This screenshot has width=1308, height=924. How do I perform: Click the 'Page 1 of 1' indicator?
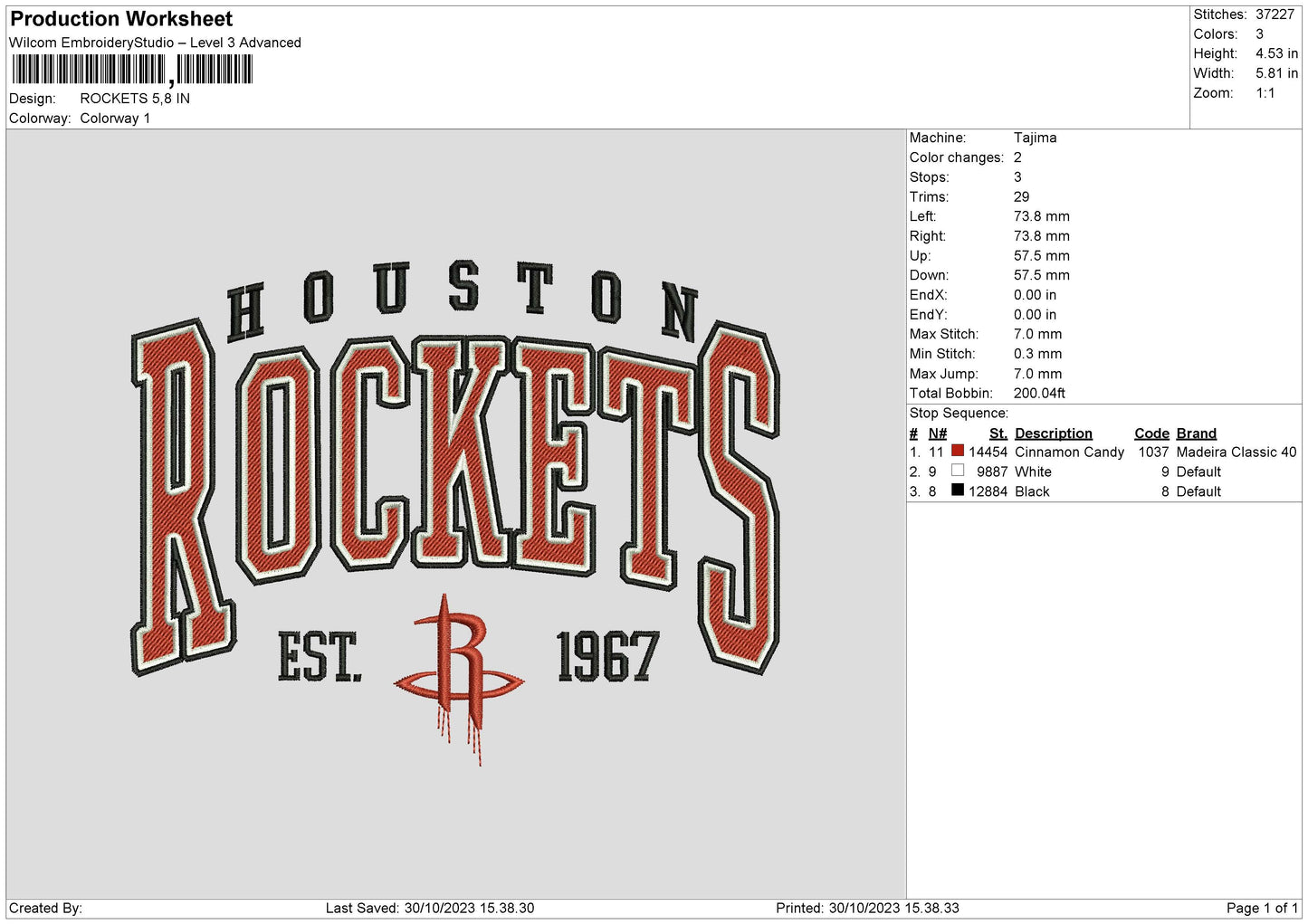(1262, 908)
